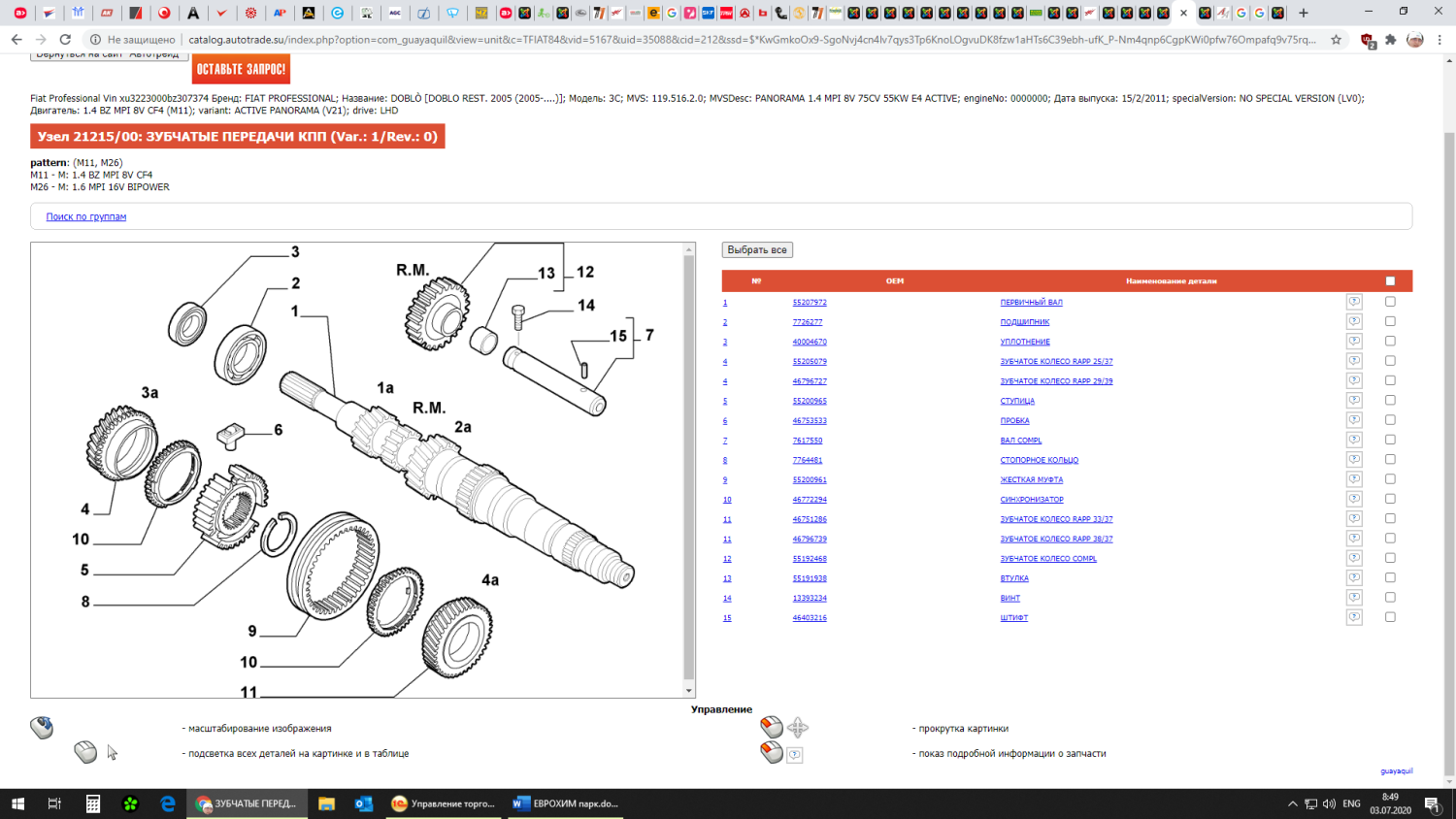Switch to ЕВРОХИМ Word document taskbar item
This screenshot has height=819, width=1456.
point(566,803)
